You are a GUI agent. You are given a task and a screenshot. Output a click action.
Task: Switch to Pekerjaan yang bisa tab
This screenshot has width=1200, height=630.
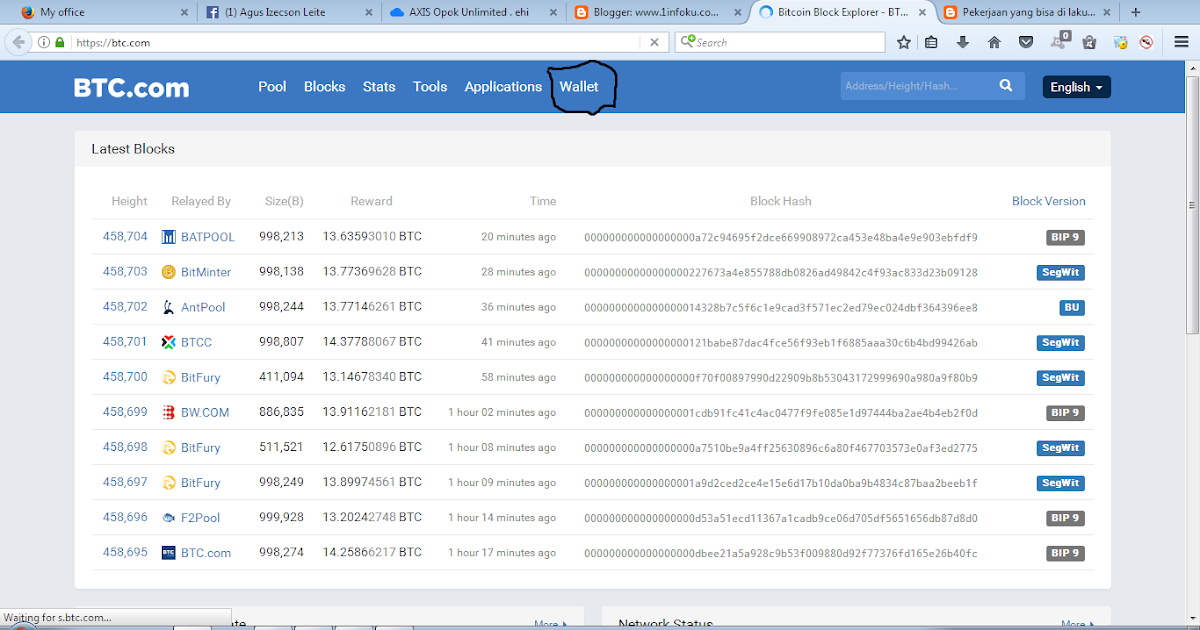1028,13
